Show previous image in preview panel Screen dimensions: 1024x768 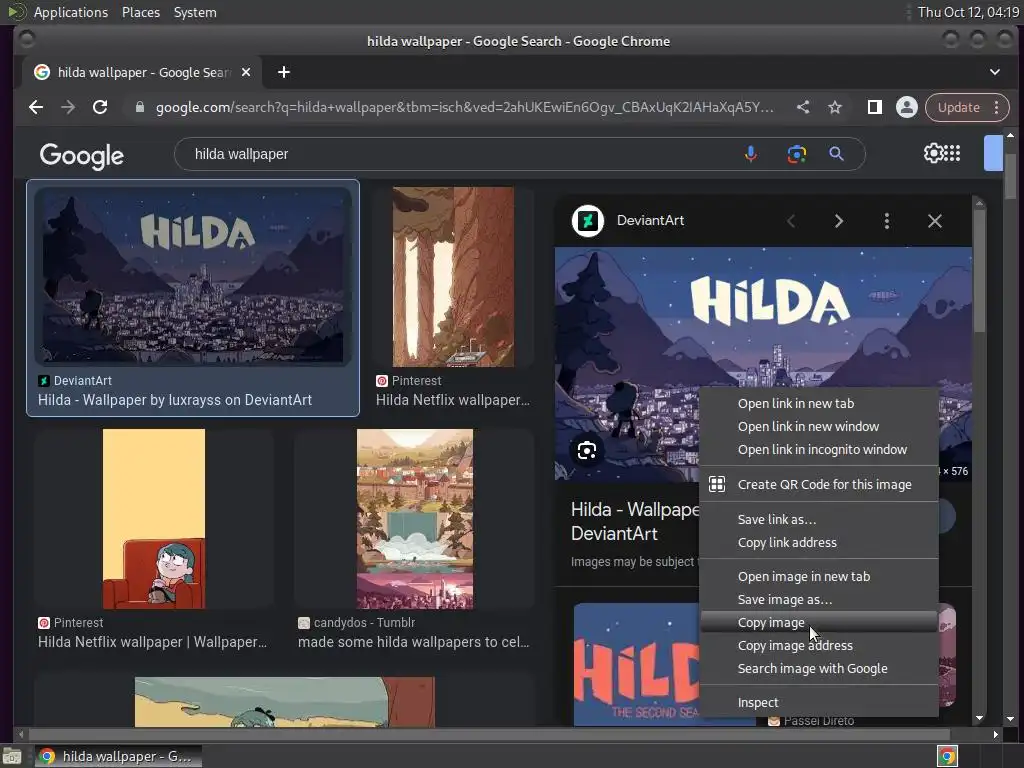(791, 221)
